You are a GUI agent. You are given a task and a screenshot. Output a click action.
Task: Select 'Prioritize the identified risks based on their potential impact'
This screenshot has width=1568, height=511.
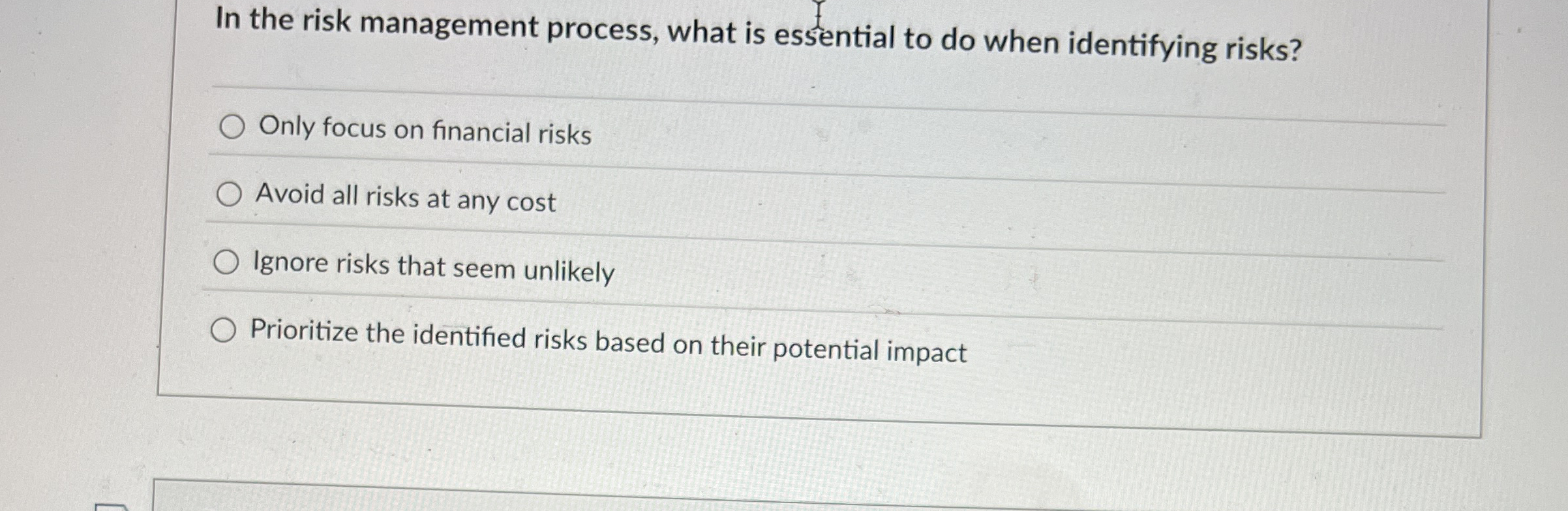pos(225,330)
